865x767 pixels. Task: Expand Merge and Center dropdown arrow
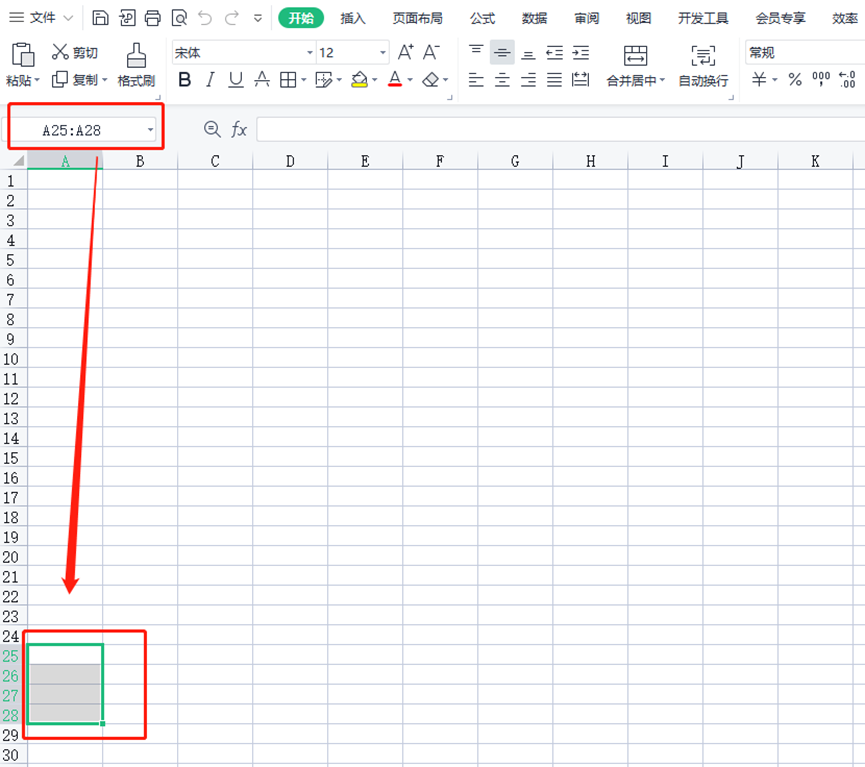pyautogui.click(x=663, y=80)
